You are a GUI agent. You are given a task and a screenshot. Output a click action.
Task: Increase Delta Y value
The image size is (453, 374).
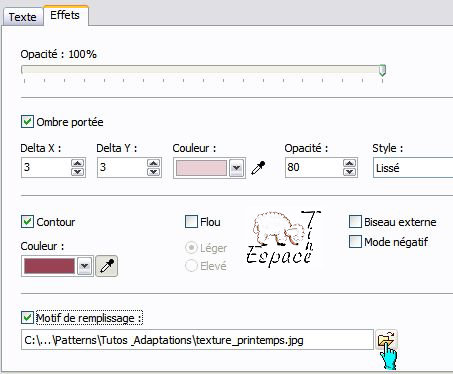[x=153, y=163]
